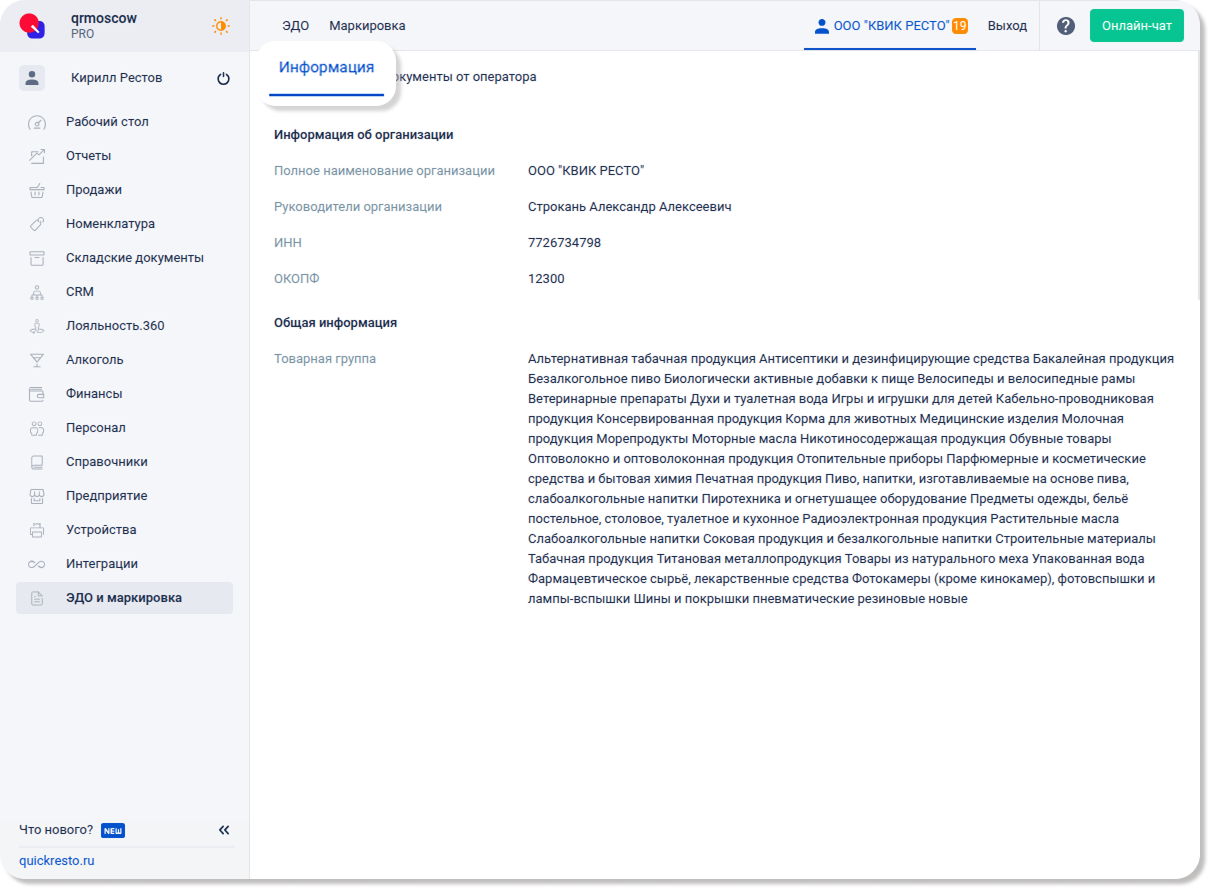Image resolution: width=1209 pixels, height=888 pixels.
Task: Click the Выход logout link
Action: pos(1007,26)
